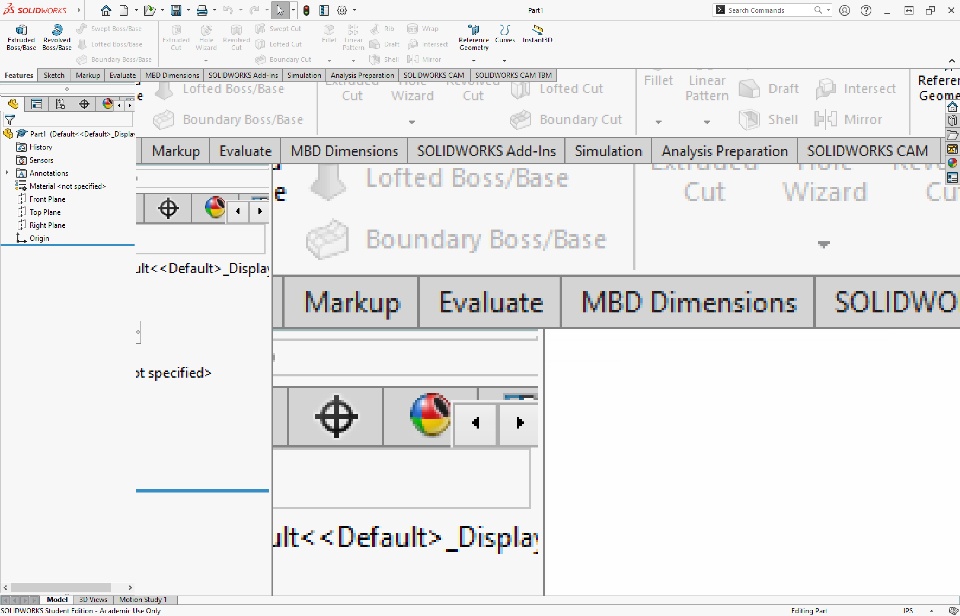Open Appearances in the right task pane

(952, 163)
